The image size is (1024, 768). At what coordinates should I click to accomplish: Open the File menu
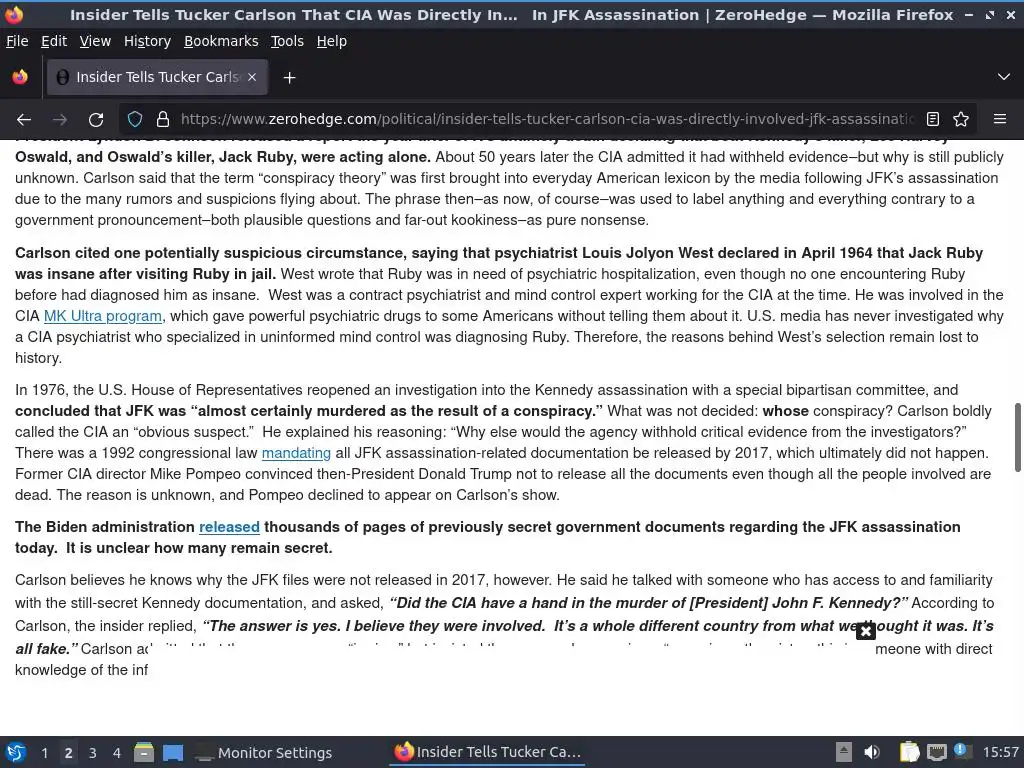[17, 41]
